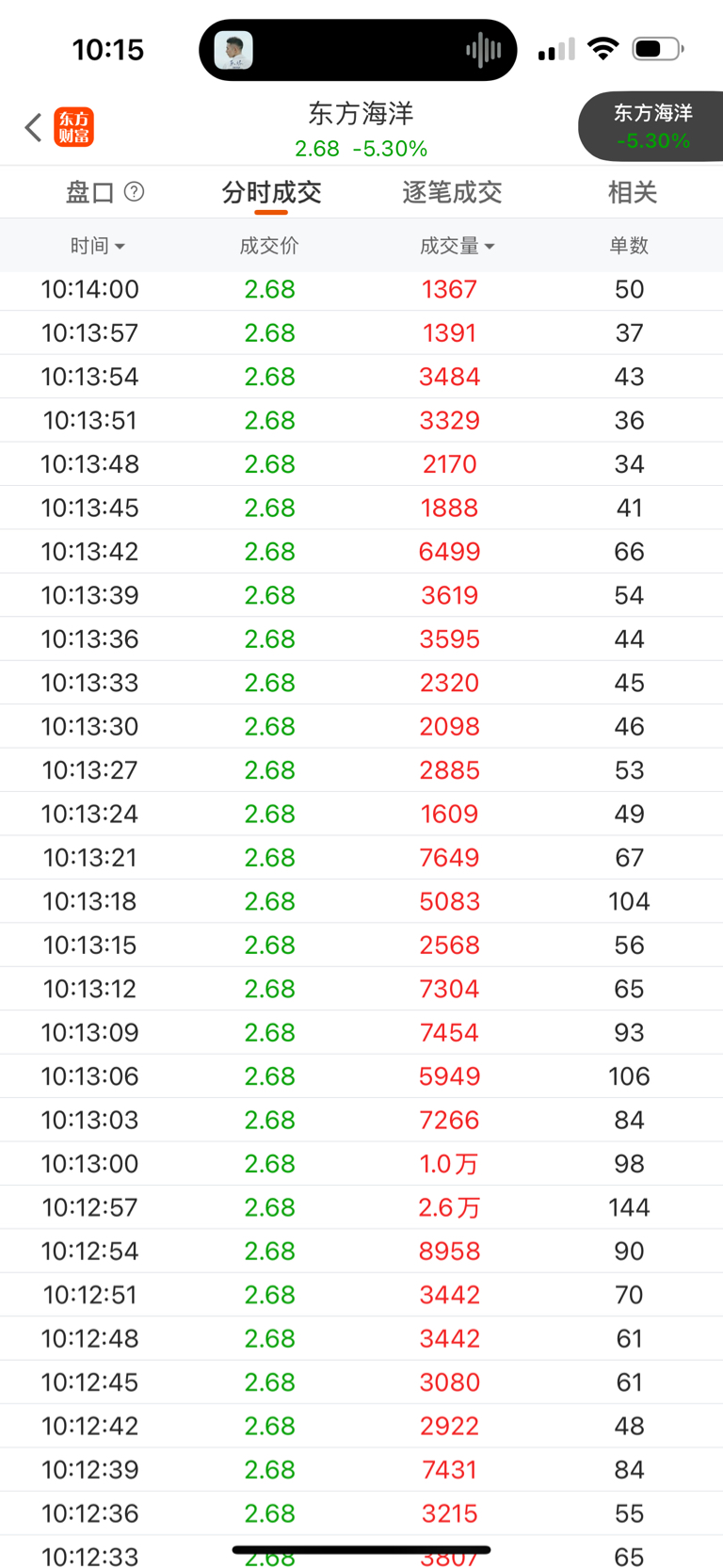Viewport: 723px width, 1568px height.
Task: Tap the 东方海洋 stock title header
Action: [x=361, y=113]
